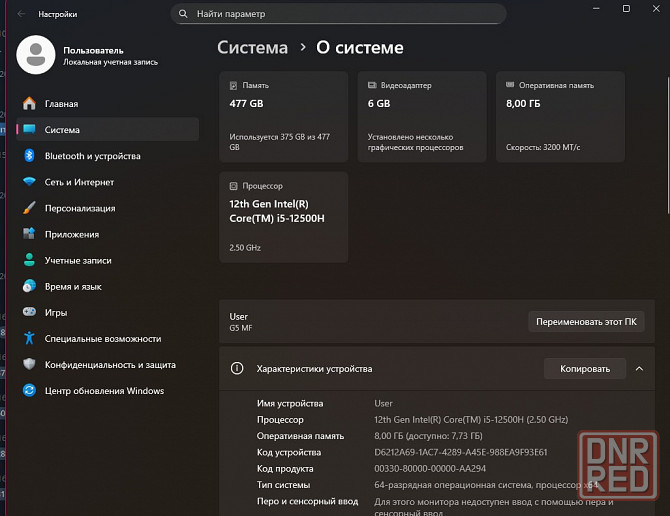The image size is (670, 516).
Task: Select Система in the sidebar
Action: tap(107, 129)
